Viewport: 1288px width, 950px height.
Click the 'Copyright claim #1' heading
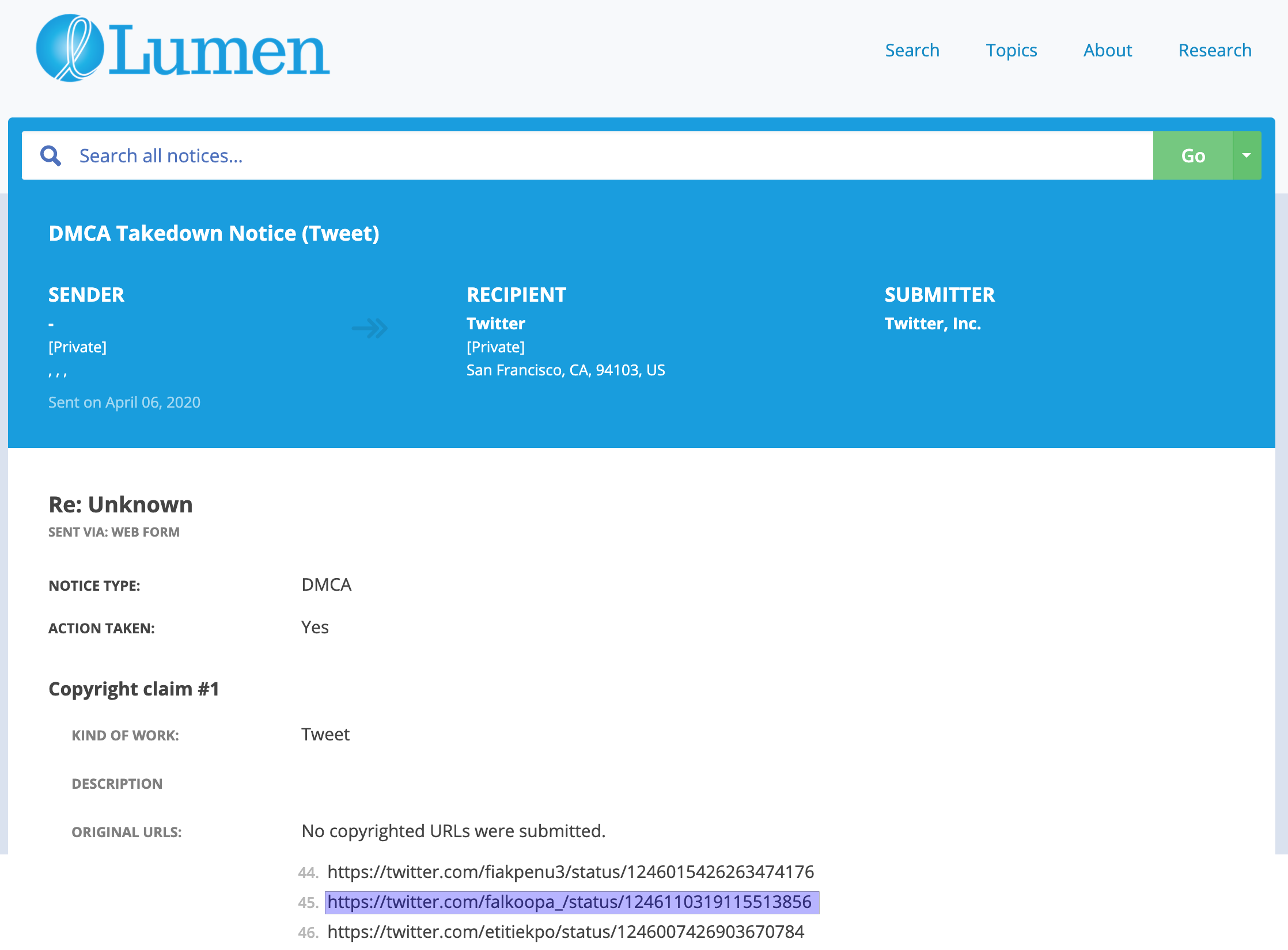pos(134,689)
